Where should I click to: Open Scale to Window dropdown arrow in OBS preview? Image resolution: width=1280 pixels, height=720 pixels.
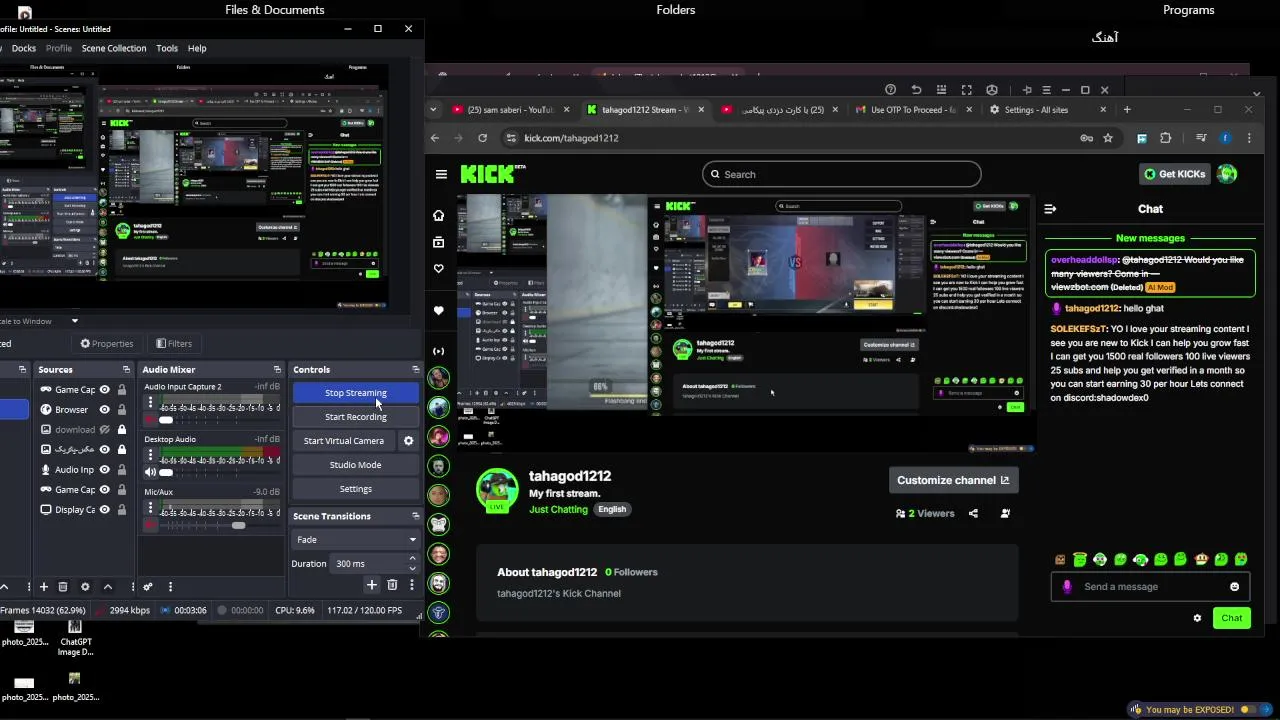coord(74,321)
